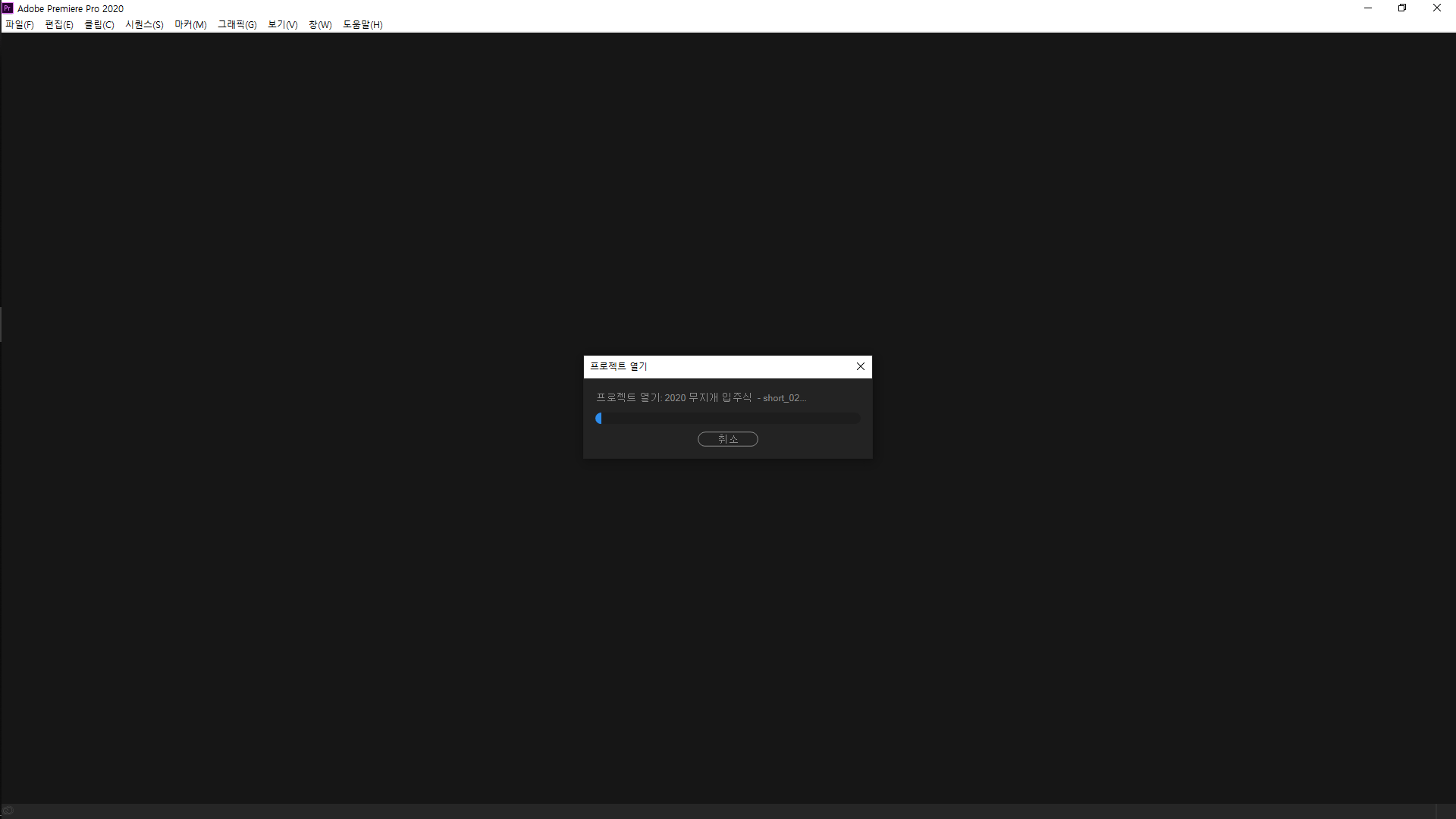This screenshot has height=819, width=1456.
Task: Close the 프로젝트 열기 dialog with its X
Action: point(860,366)
